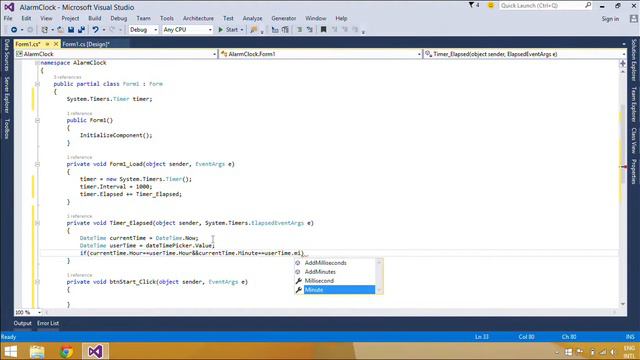Undo the last edit via toolbar icon
Image resolution: width=640 pixels, height=360 pixels.
(96, 30)
